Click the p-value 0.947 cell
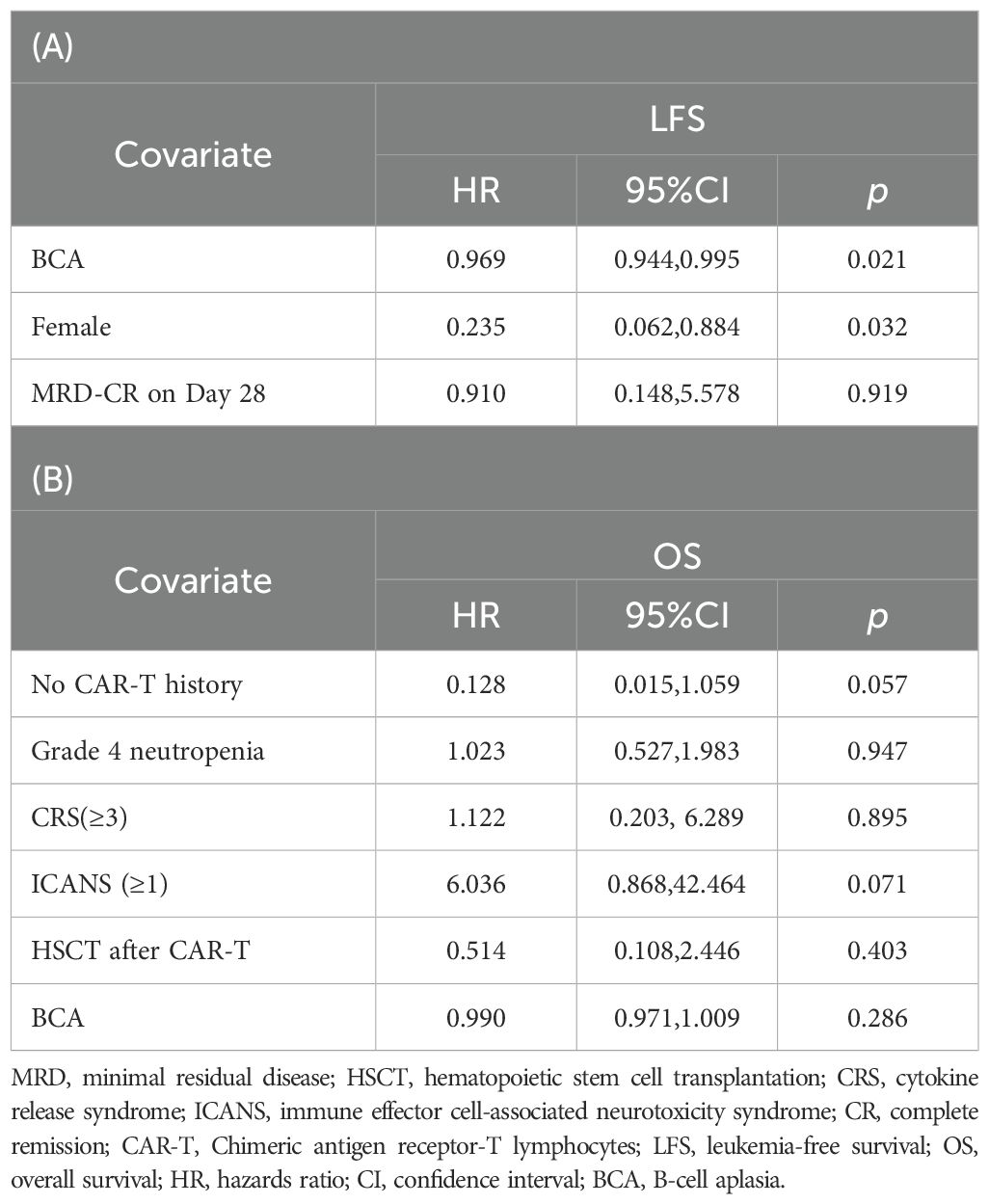The width and height of the screenshot is (989, 1204). pos(877,751)
